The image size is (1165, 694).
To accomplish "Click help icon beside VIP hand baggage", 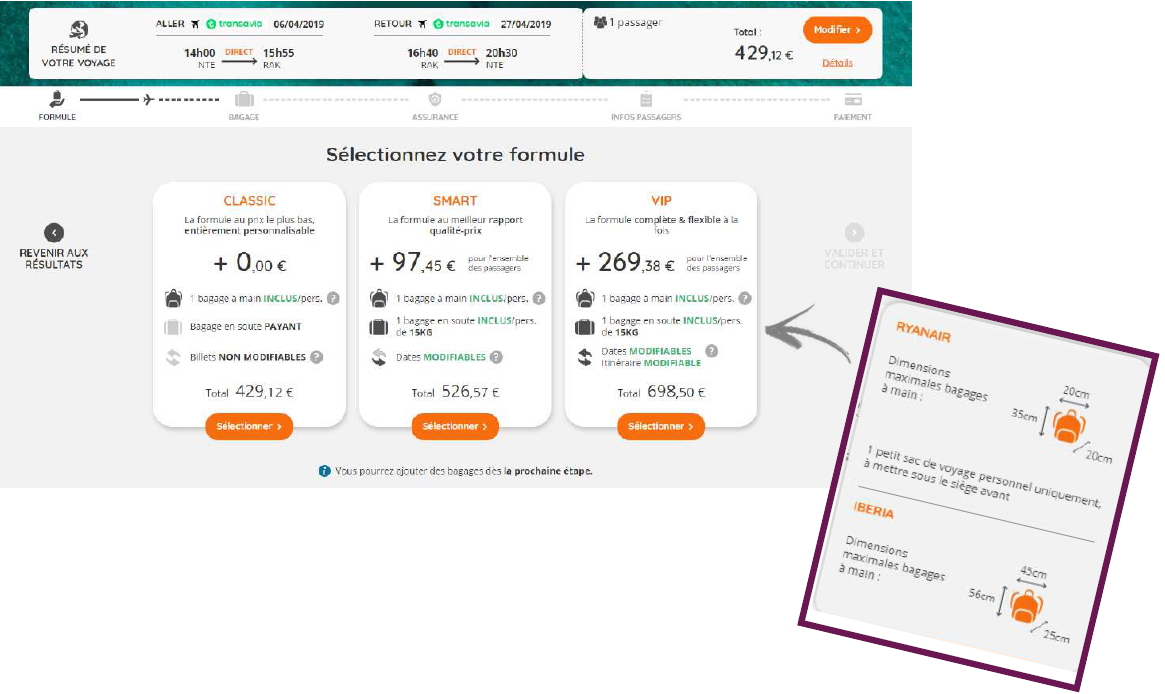I will [x=745, y=298].
